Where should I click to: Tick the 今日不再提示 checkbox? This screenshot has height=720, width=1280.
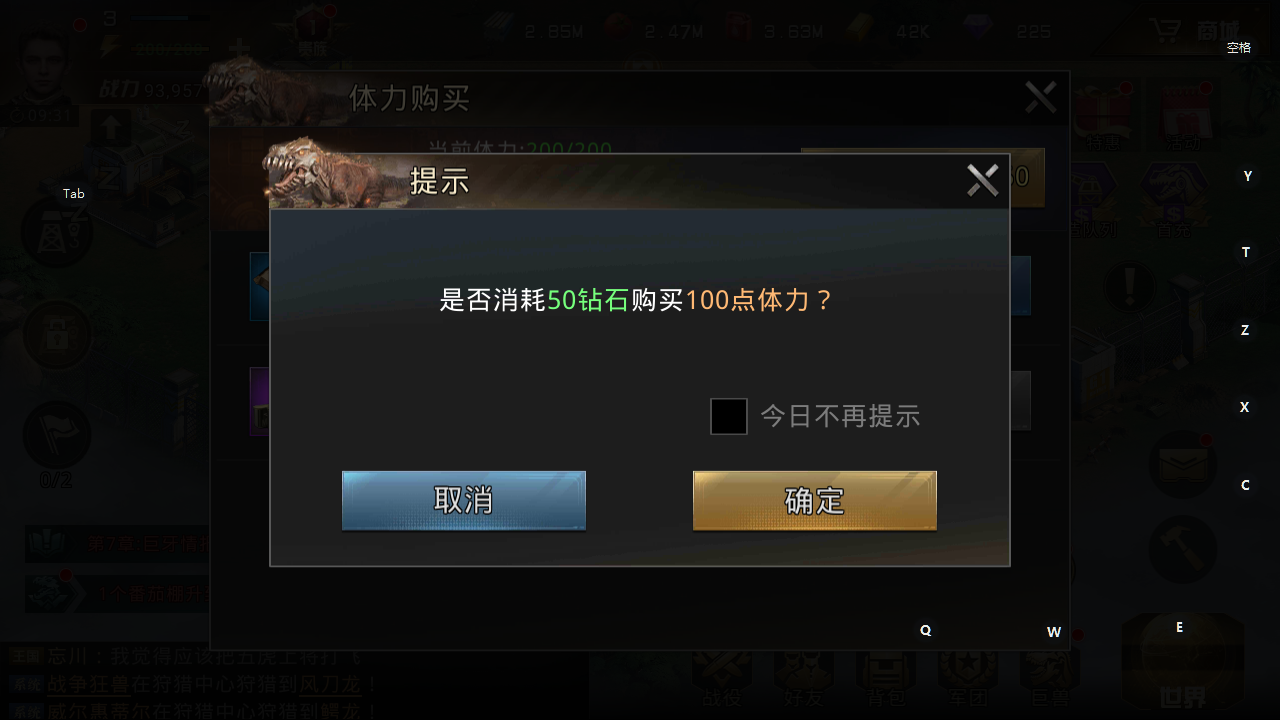point(729,416)
